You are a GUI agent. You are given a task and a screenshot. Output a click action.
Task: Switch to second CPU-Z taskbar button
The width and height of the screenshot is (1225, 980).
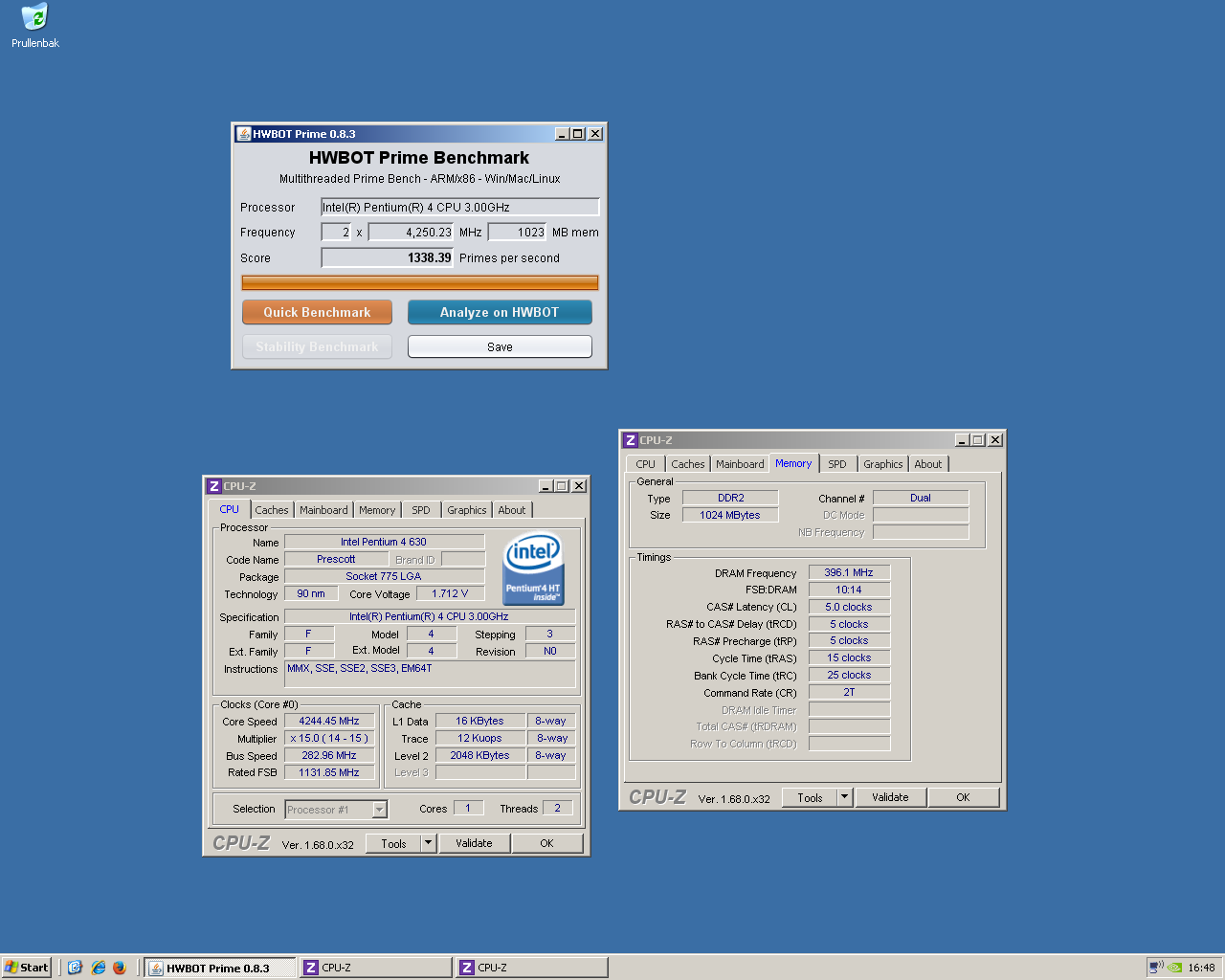[x=531, y=968]
